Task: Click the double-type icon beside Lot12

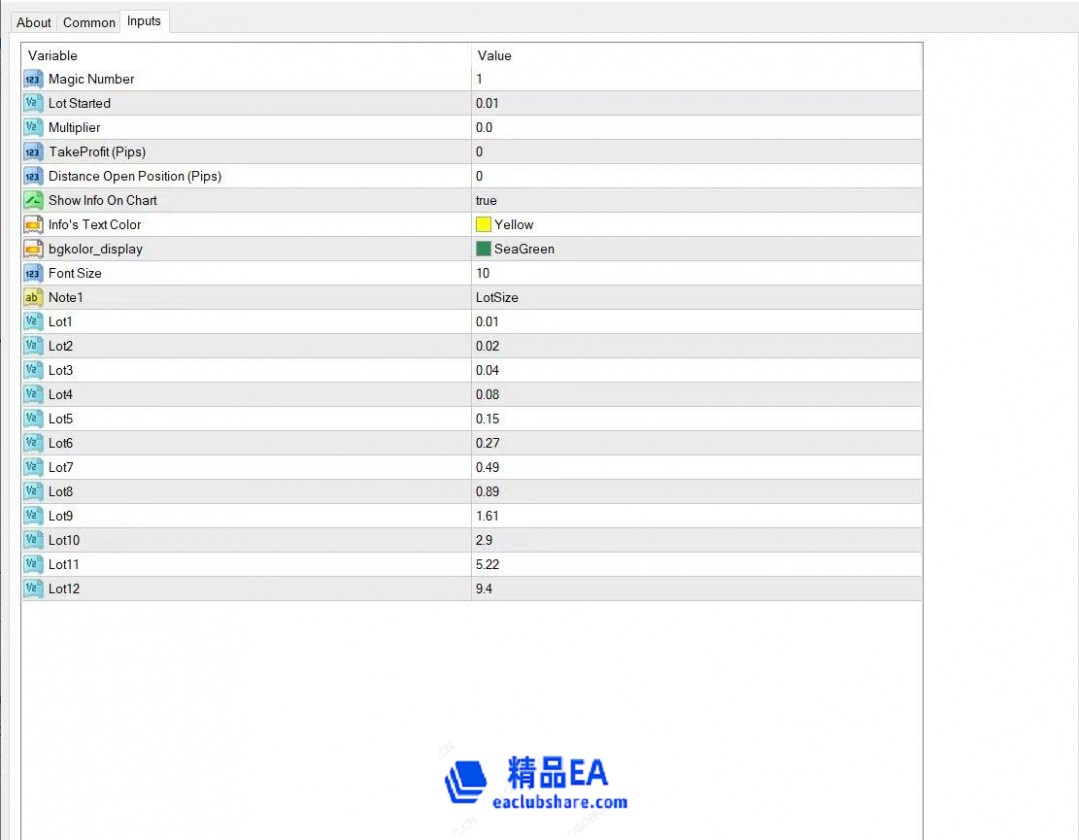Action: point(33,589)
